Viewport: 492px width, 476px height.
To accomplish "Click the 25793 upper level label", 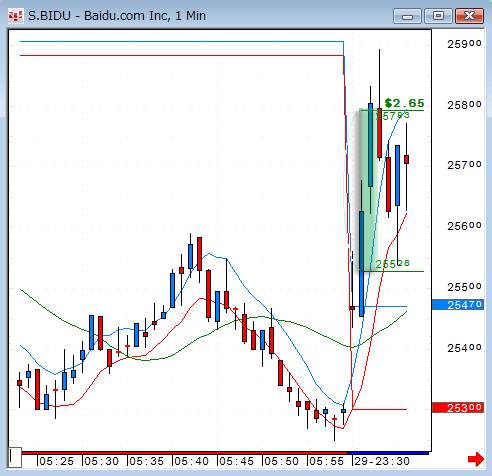I will click(392, 116).
